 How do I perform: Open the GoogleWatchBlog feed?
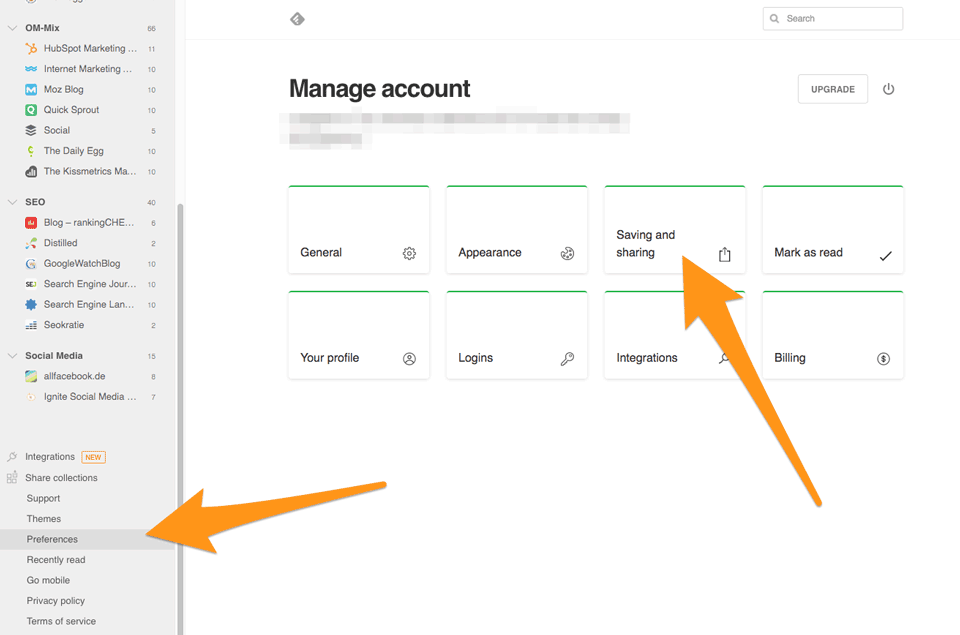(x=81, y=264)
